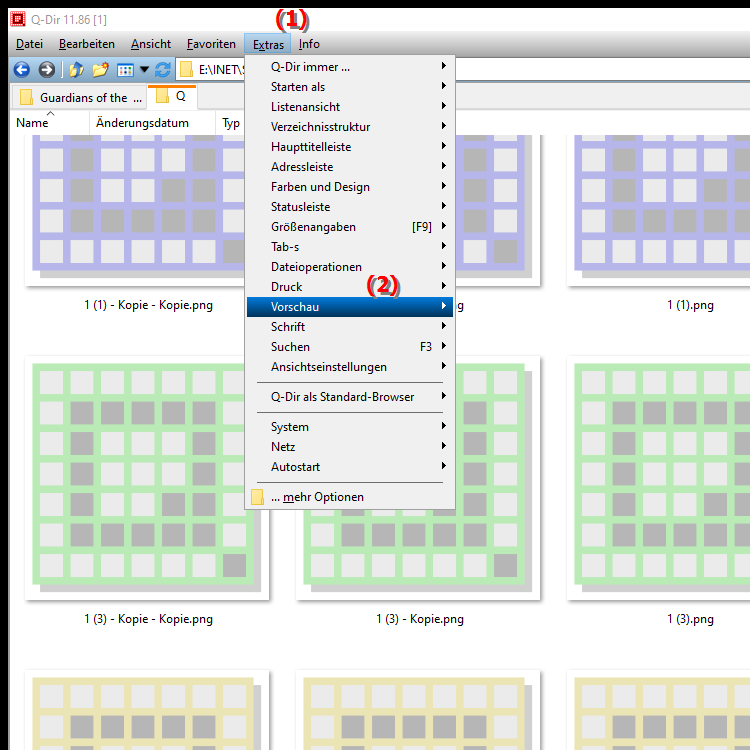750x750 pixels.
Task: Switch to the Guardians of the ... tab
Action: tap(78, 98)
